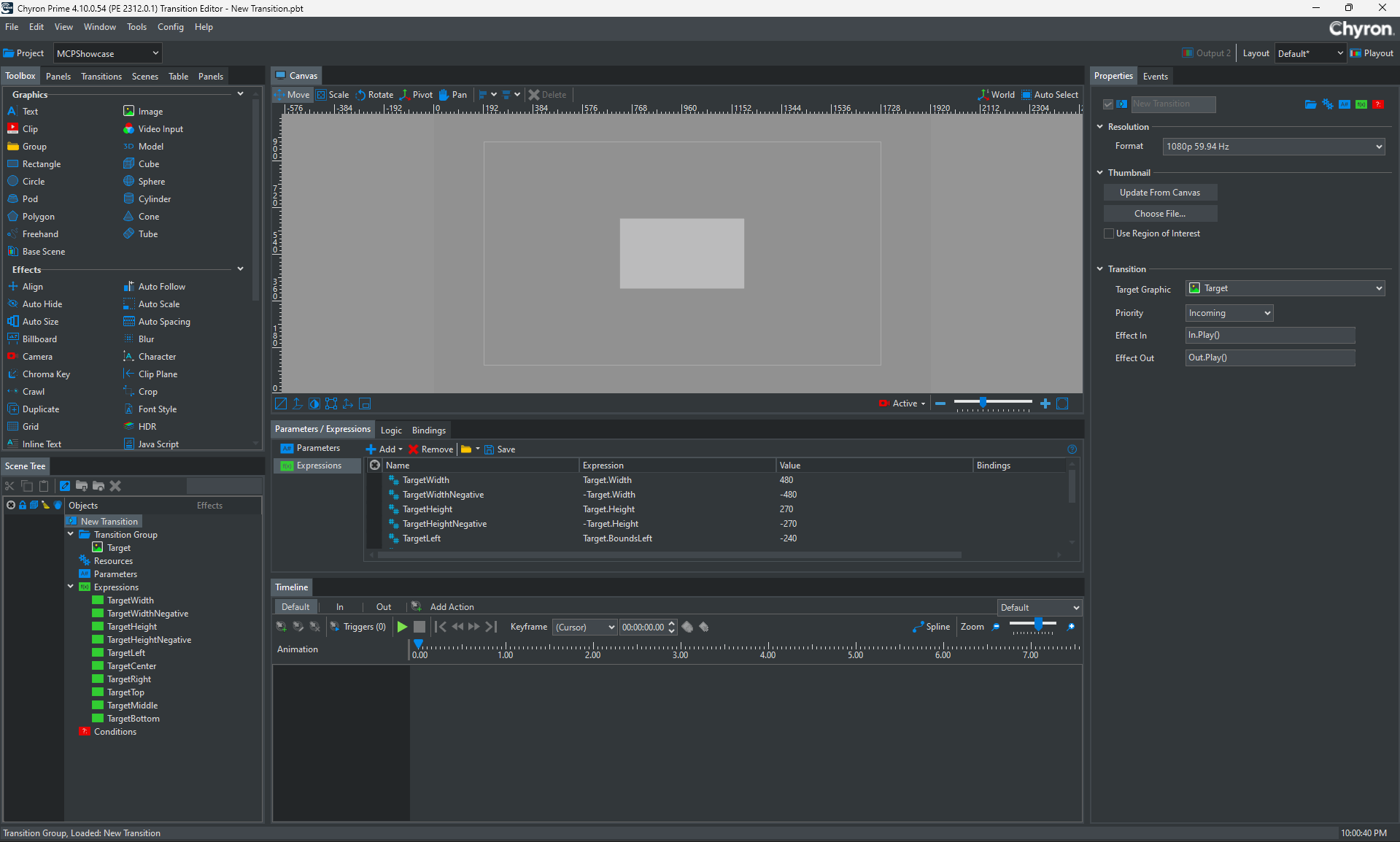Toggle the Auto Select option

click(1049, 95)
